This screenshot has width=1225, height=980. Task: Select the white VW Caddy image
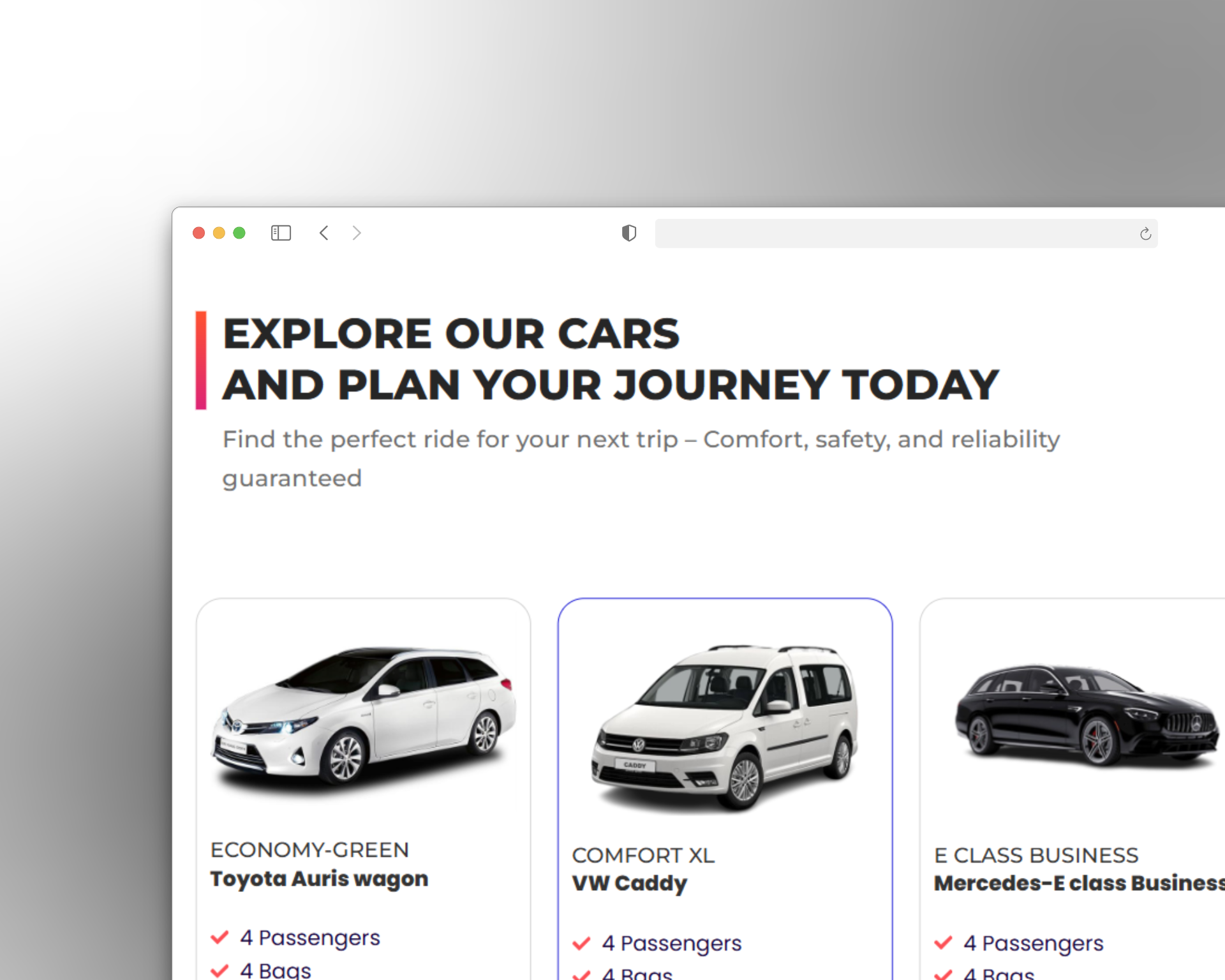coord(725,726)
